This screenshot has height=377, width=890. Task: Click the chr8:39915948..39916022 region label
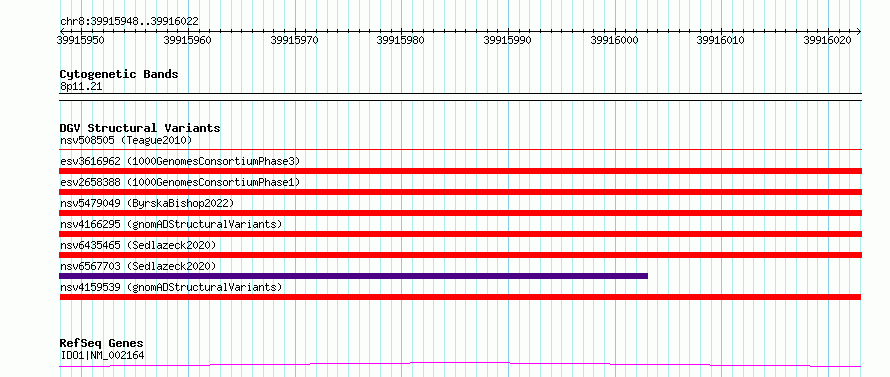[129, 22]
